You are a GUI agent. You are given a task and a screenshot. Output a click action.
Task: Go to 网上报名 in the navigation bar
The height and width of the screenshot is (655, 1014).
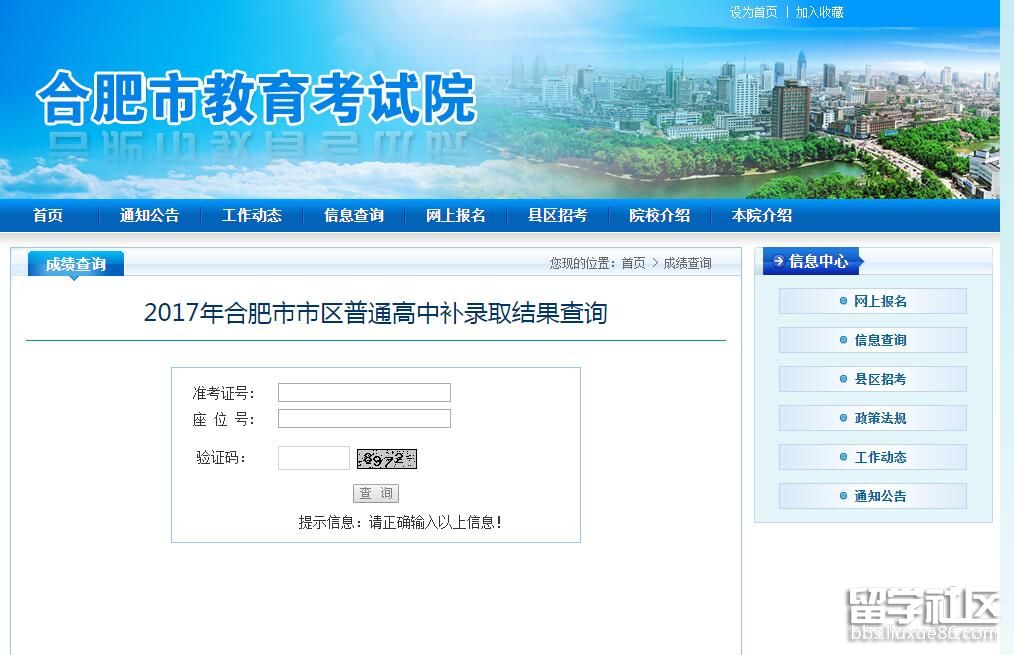[x=456, y=215]
